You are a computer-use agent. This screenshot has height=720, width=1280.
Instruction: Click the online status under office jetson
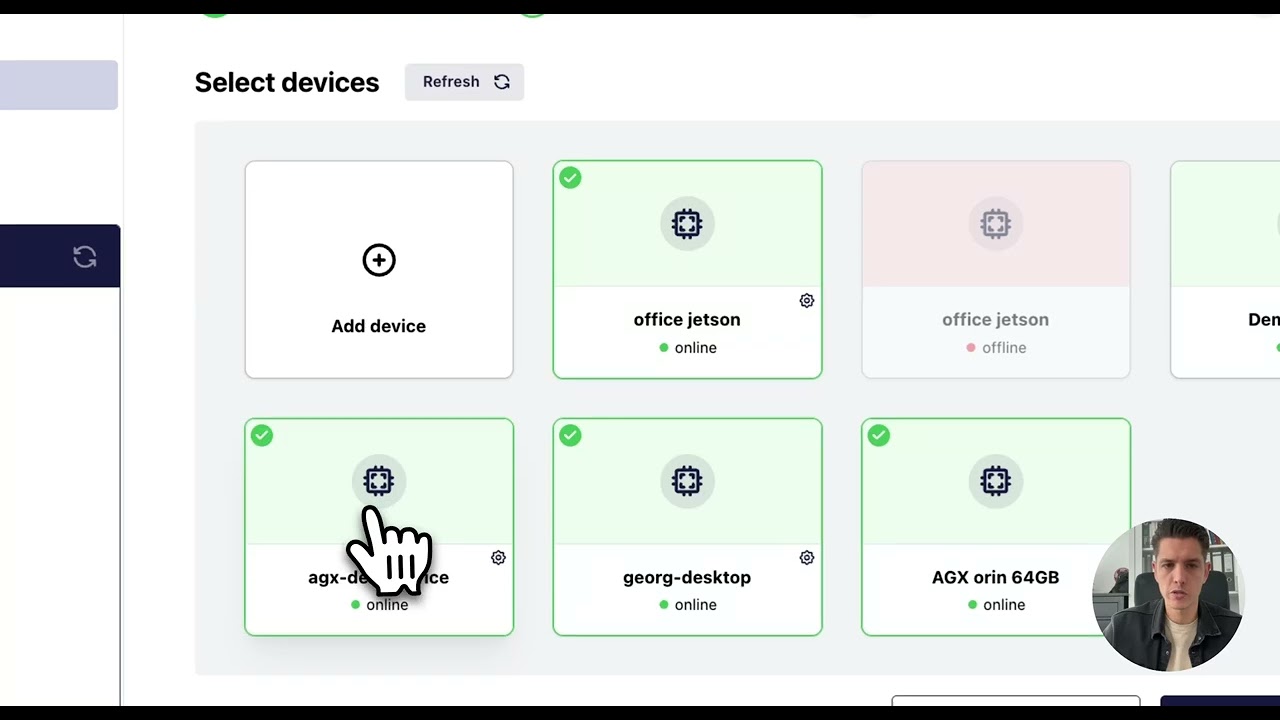coord(688,348)
